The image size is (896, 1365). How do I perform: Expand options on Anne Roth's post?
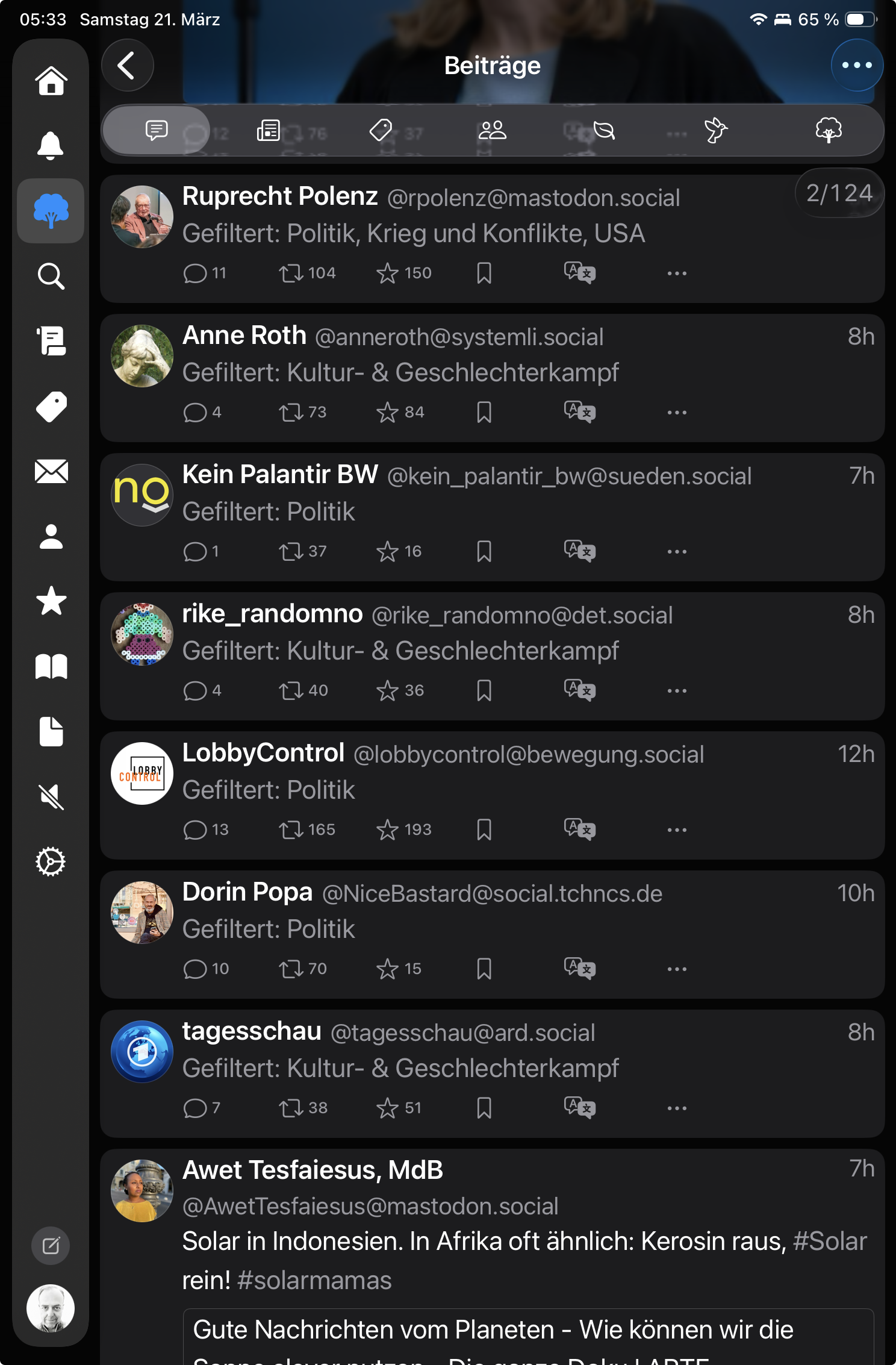point(677,412)
